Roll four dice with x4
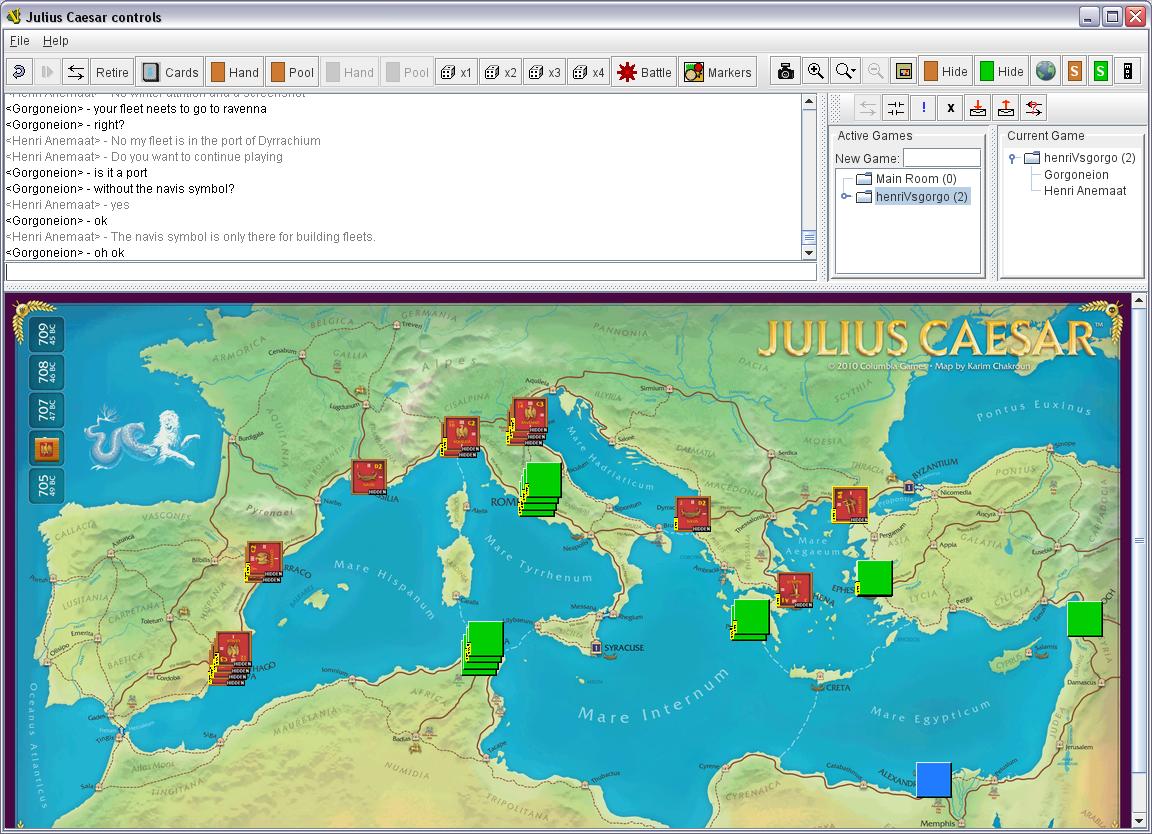This screenshot has width=1152, height=834. pos(589,72)
